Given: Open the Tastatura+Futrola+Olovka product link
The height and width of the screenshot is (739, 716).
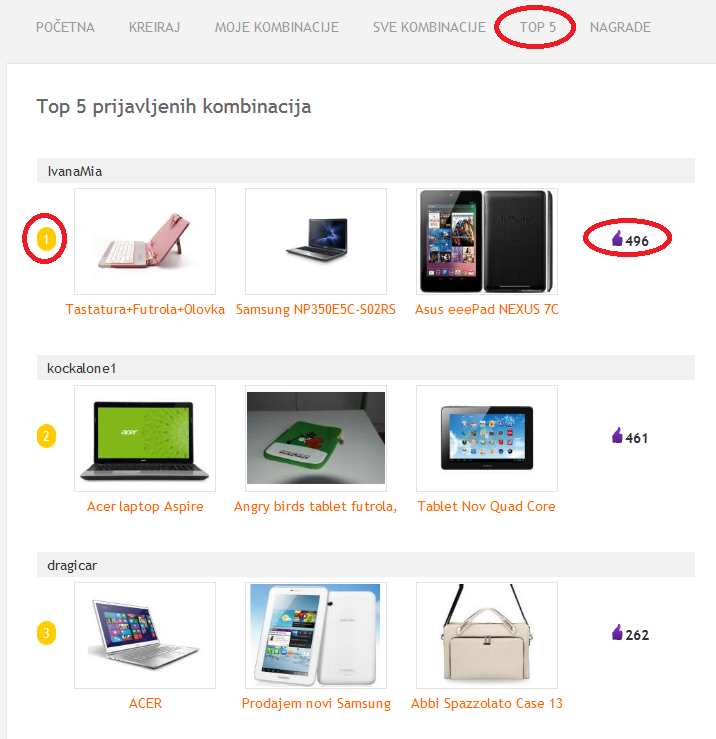Looking at the screenshot, I should [x=145, y=309].
